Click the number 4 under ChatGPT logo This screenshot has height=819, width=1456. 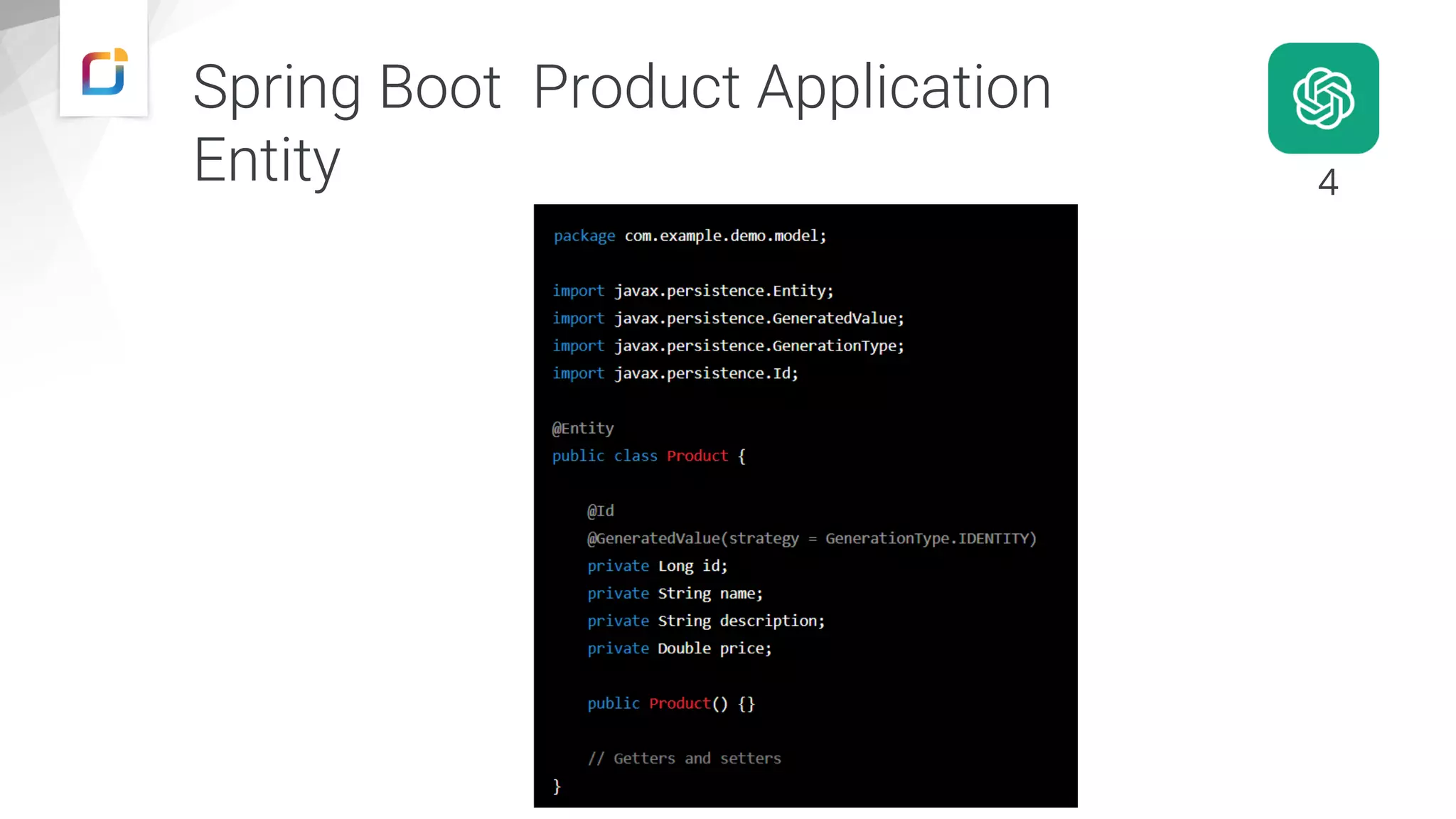pyautogui.click(x=1327, y=182)
